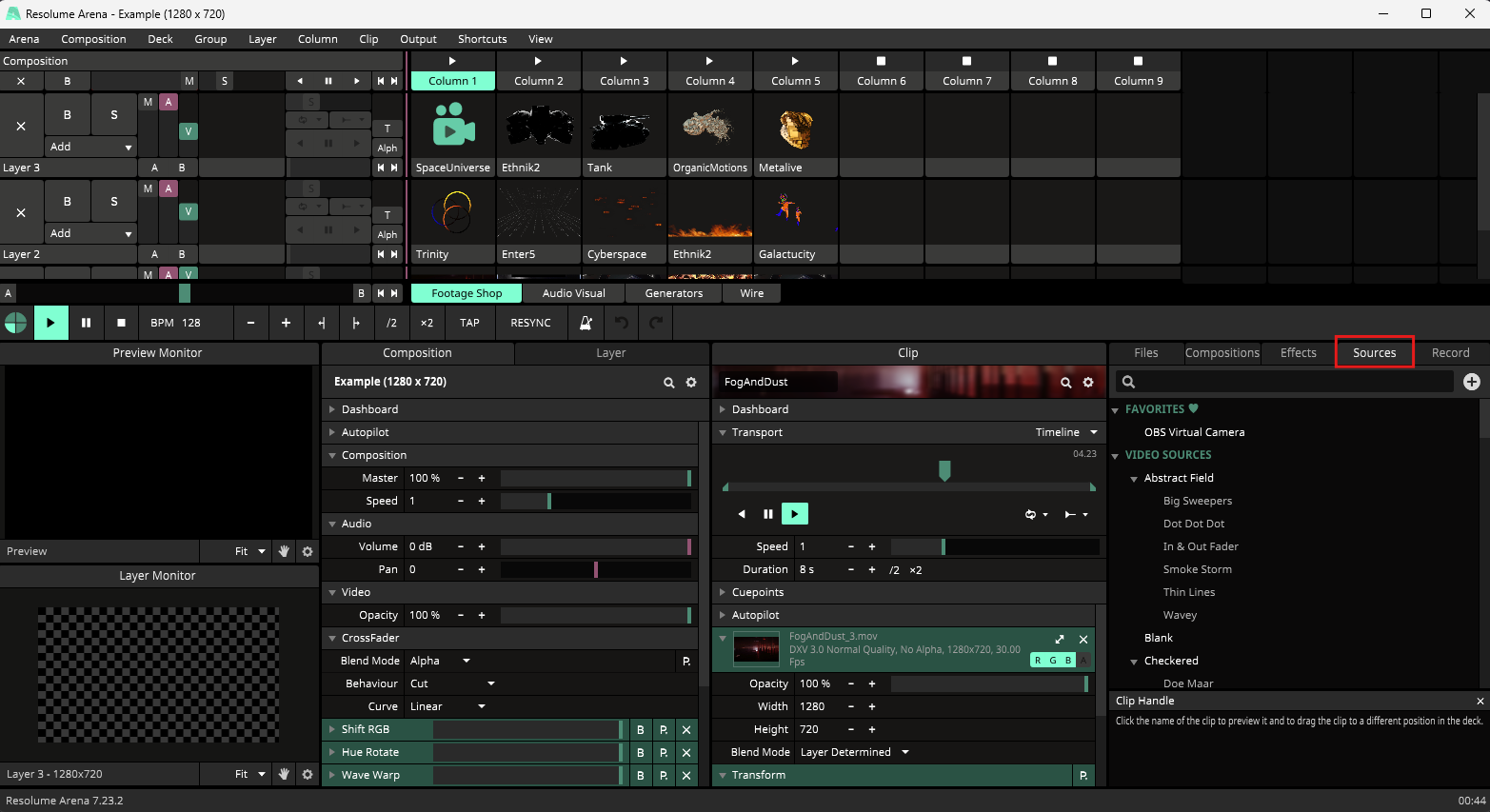1490x812 pixels.
Task: Collapse the Abstract Field source group
Action: point(1134,479)
